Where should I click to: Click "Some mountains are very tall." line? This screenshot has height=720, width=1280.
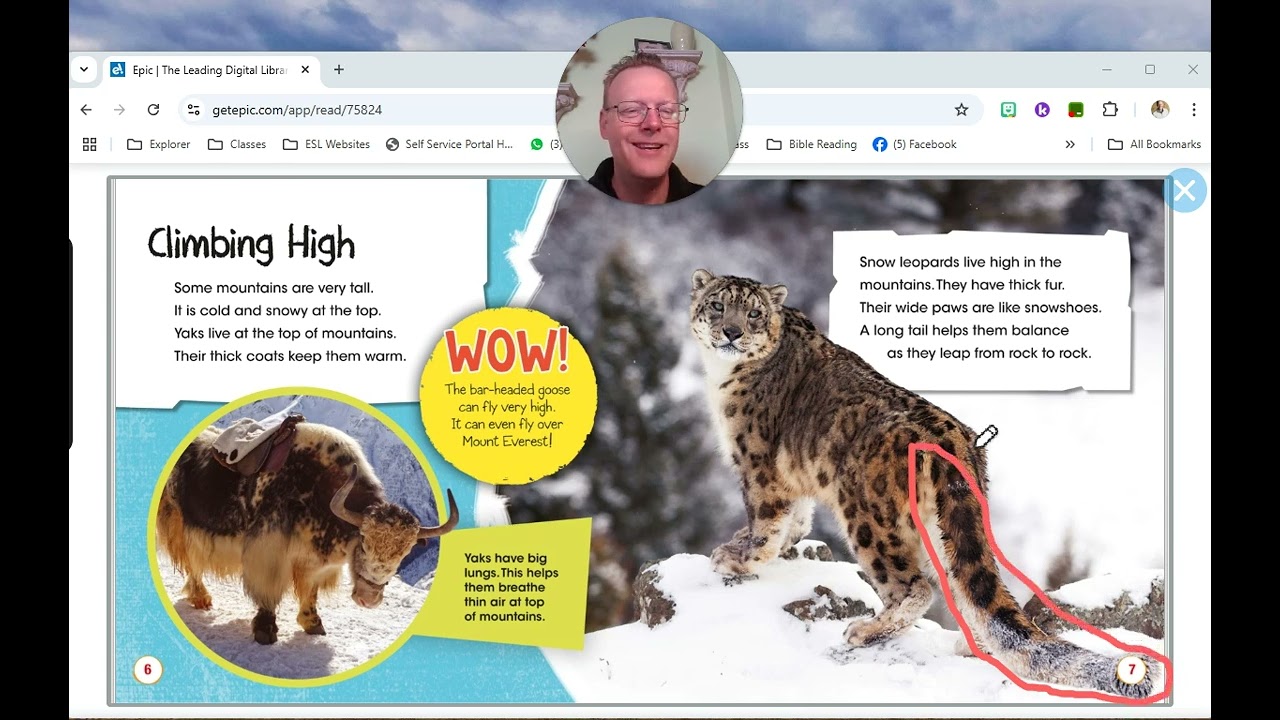(x=274, y=288)
